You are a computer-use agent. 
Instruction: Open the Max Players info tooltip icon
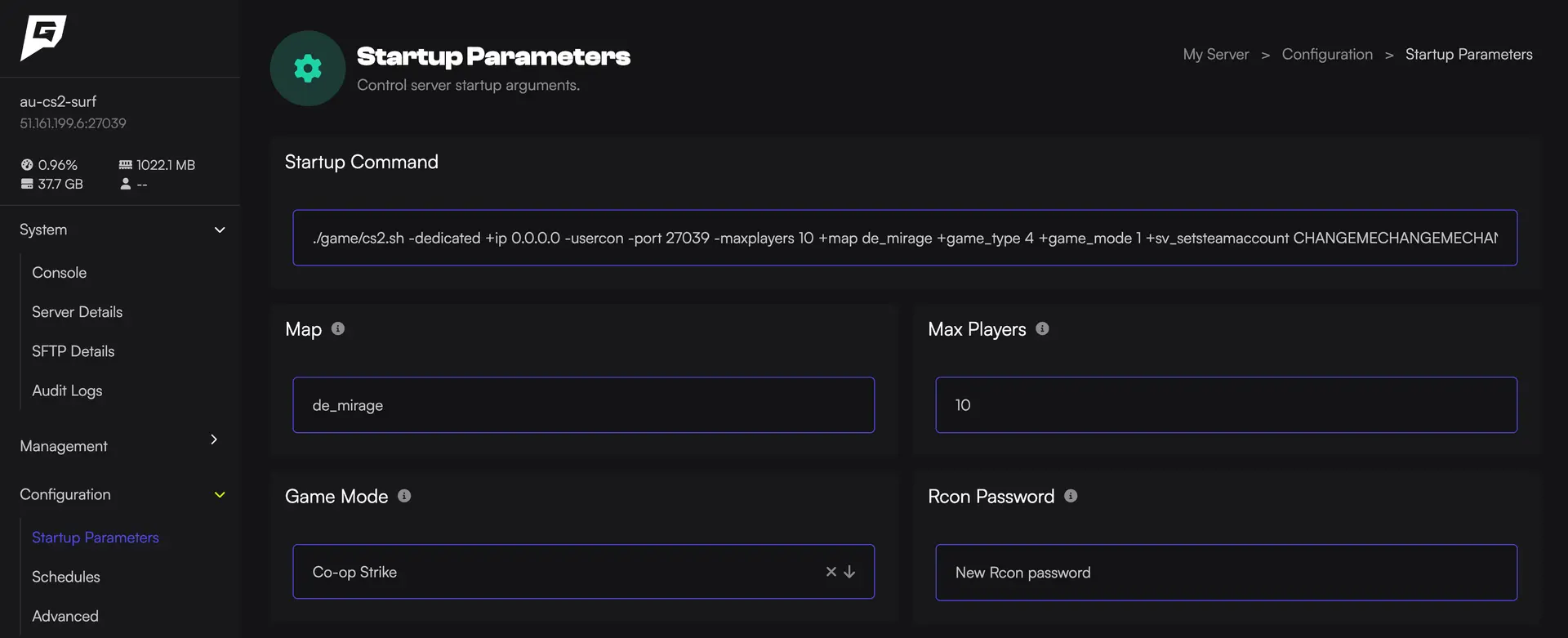tap(1042, 328)
